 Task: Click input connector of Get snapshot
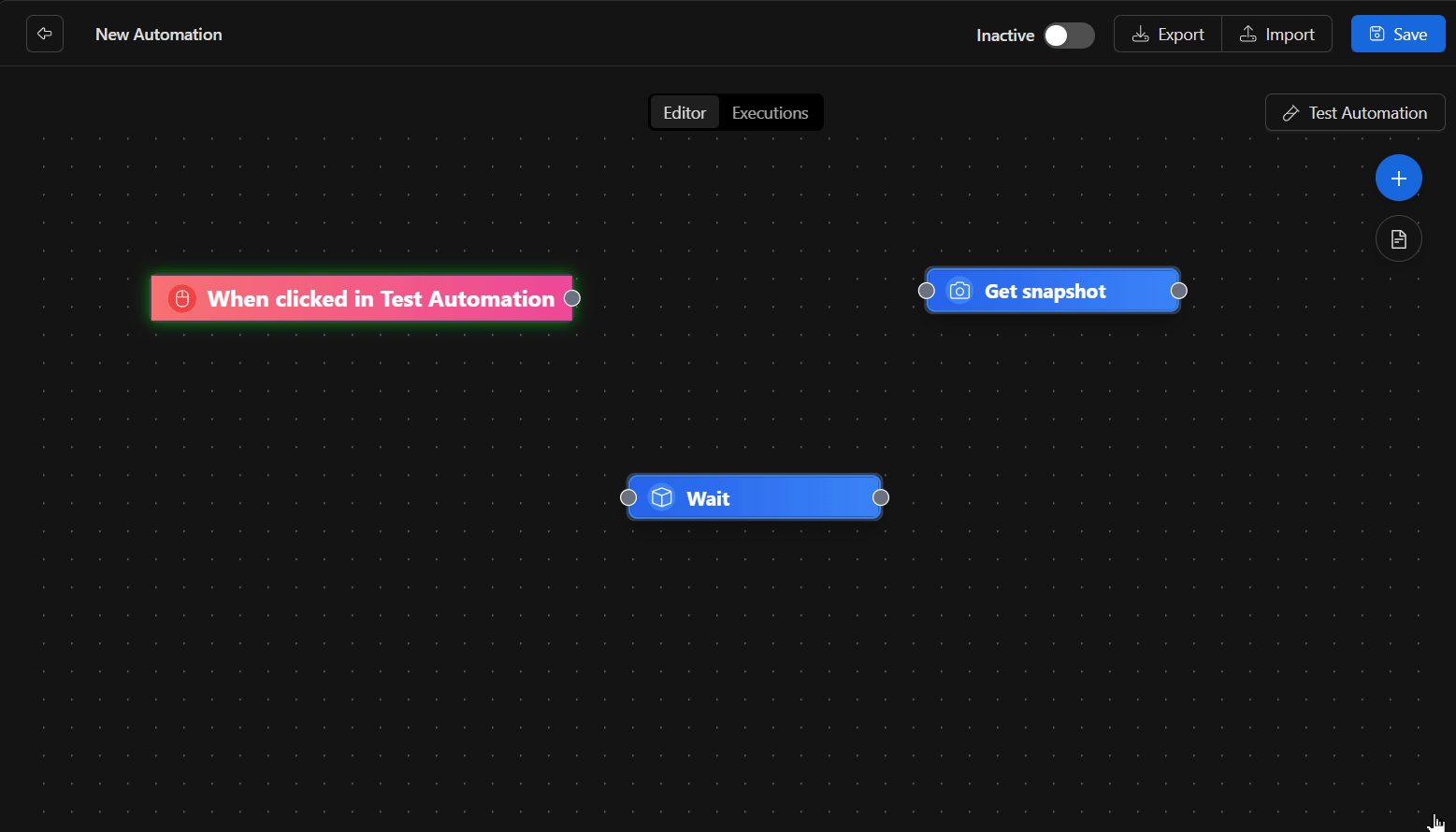coord(927,291)
